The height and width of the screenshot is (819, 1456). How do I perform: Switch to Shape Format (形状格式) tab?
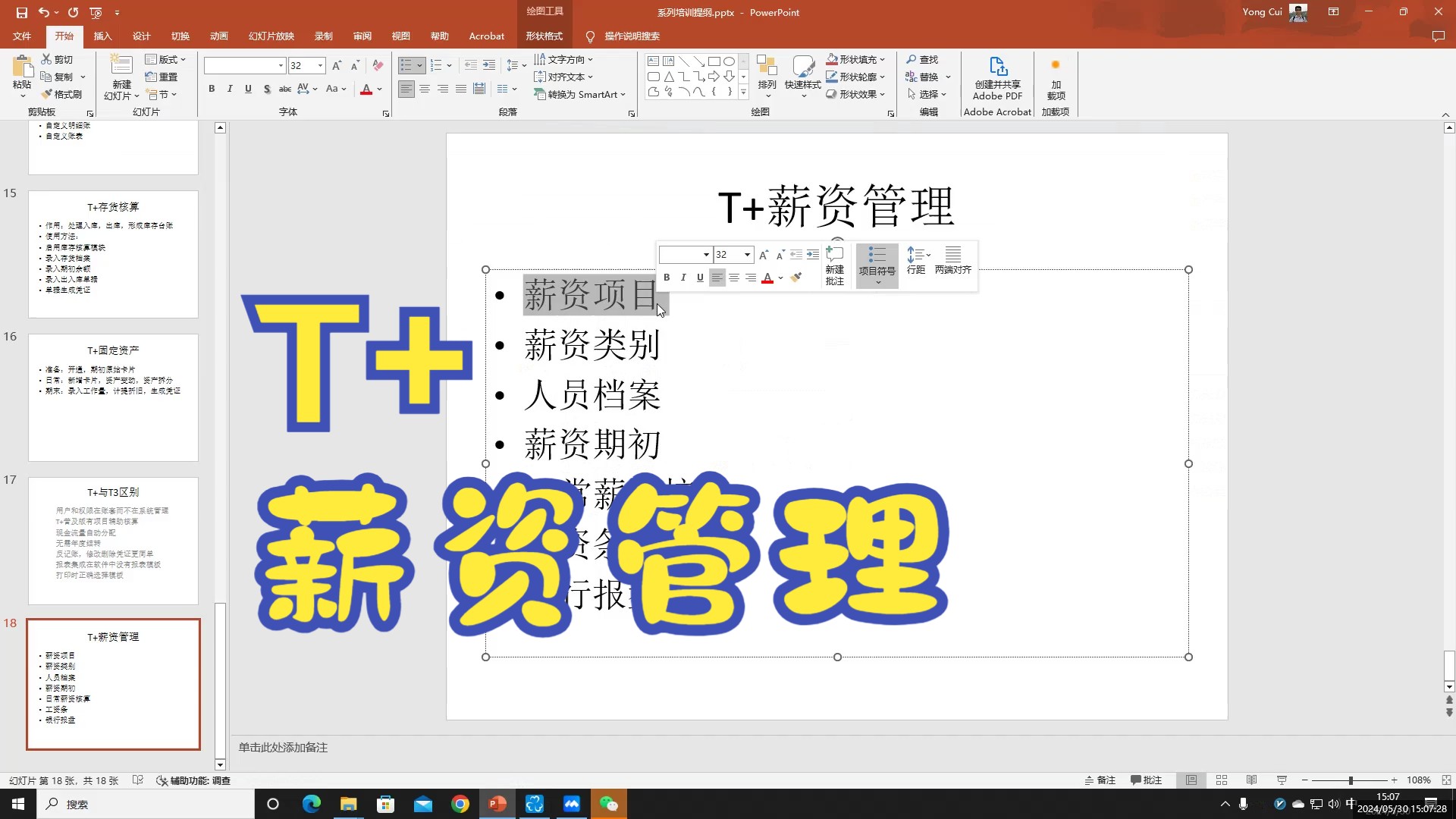(x=544, y=36)
